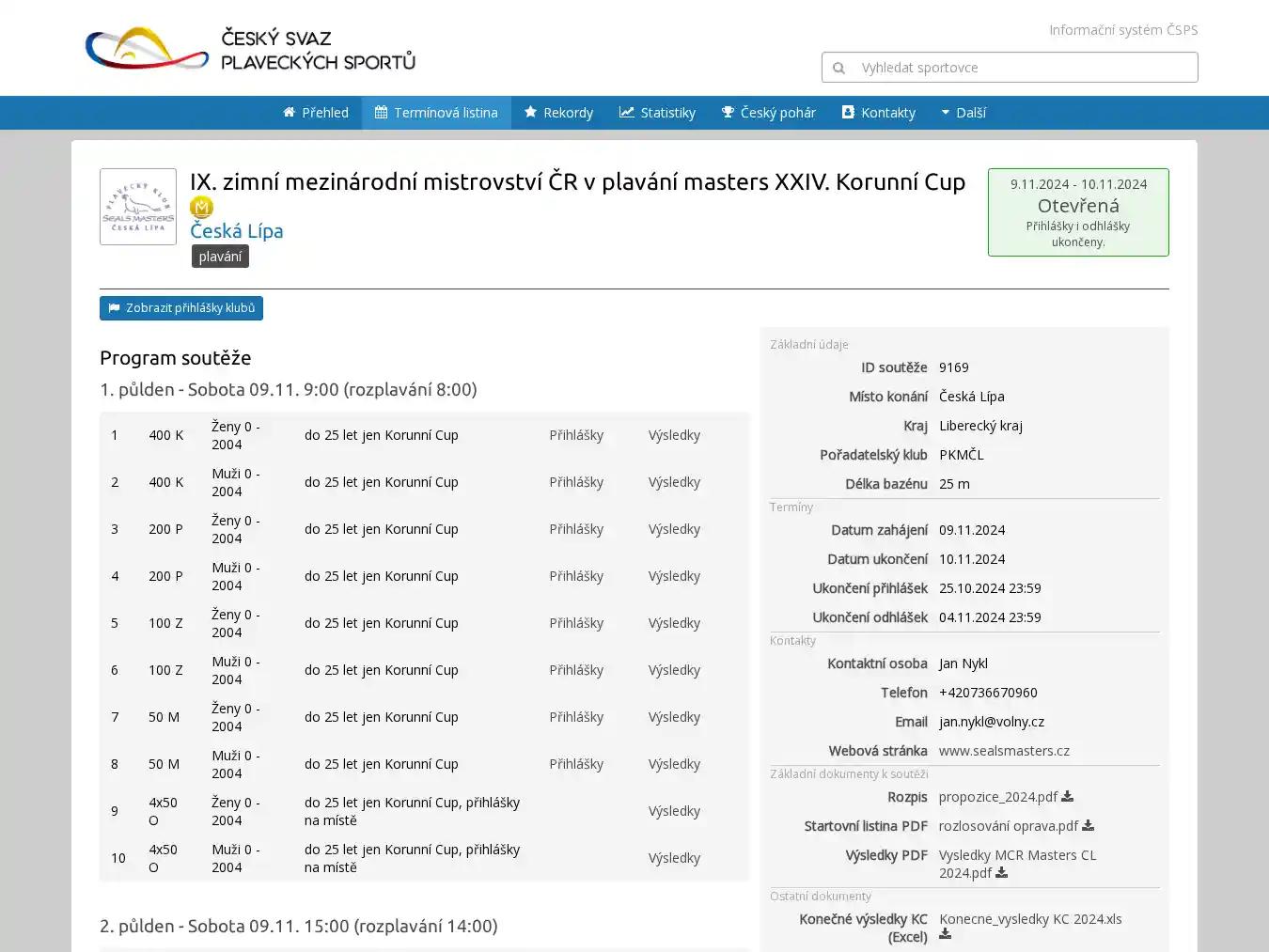The width and height of the screenshot is (1269, 952).
Task: Open the Přehled menu item
Action: point(316,113)
